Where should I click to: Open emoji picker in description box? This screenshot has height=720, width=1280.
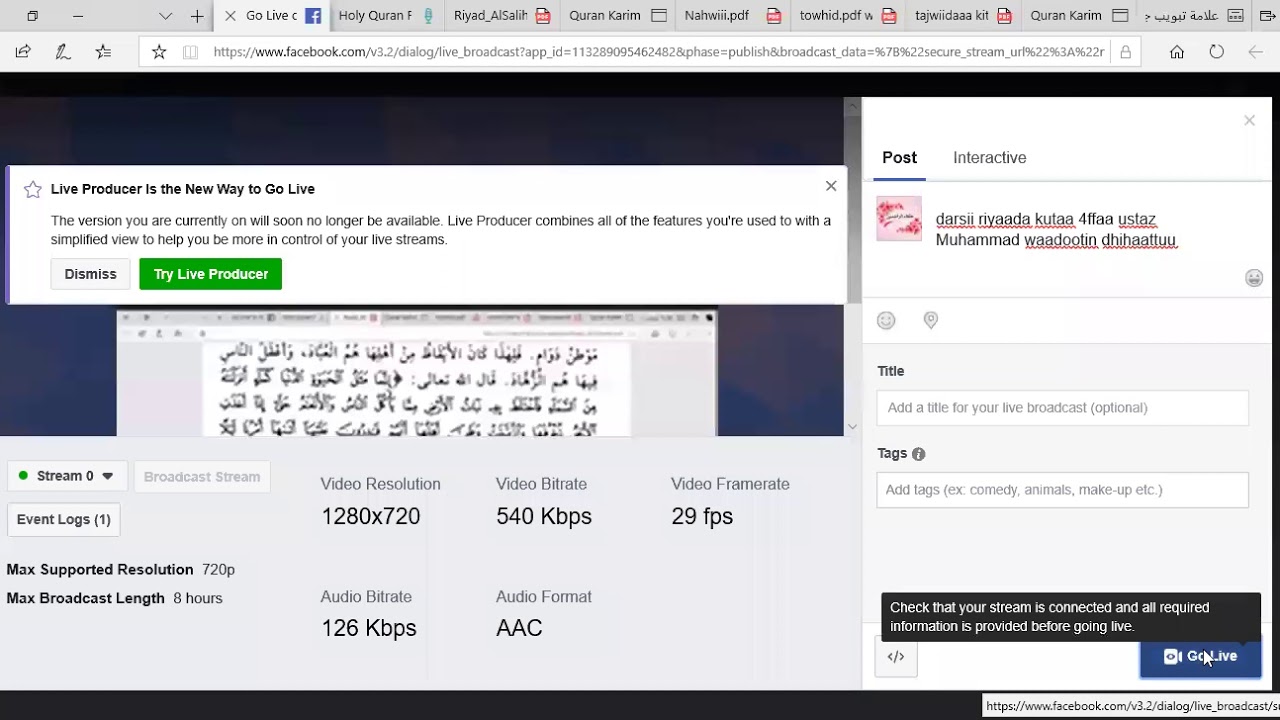[x=1254, y=278]
